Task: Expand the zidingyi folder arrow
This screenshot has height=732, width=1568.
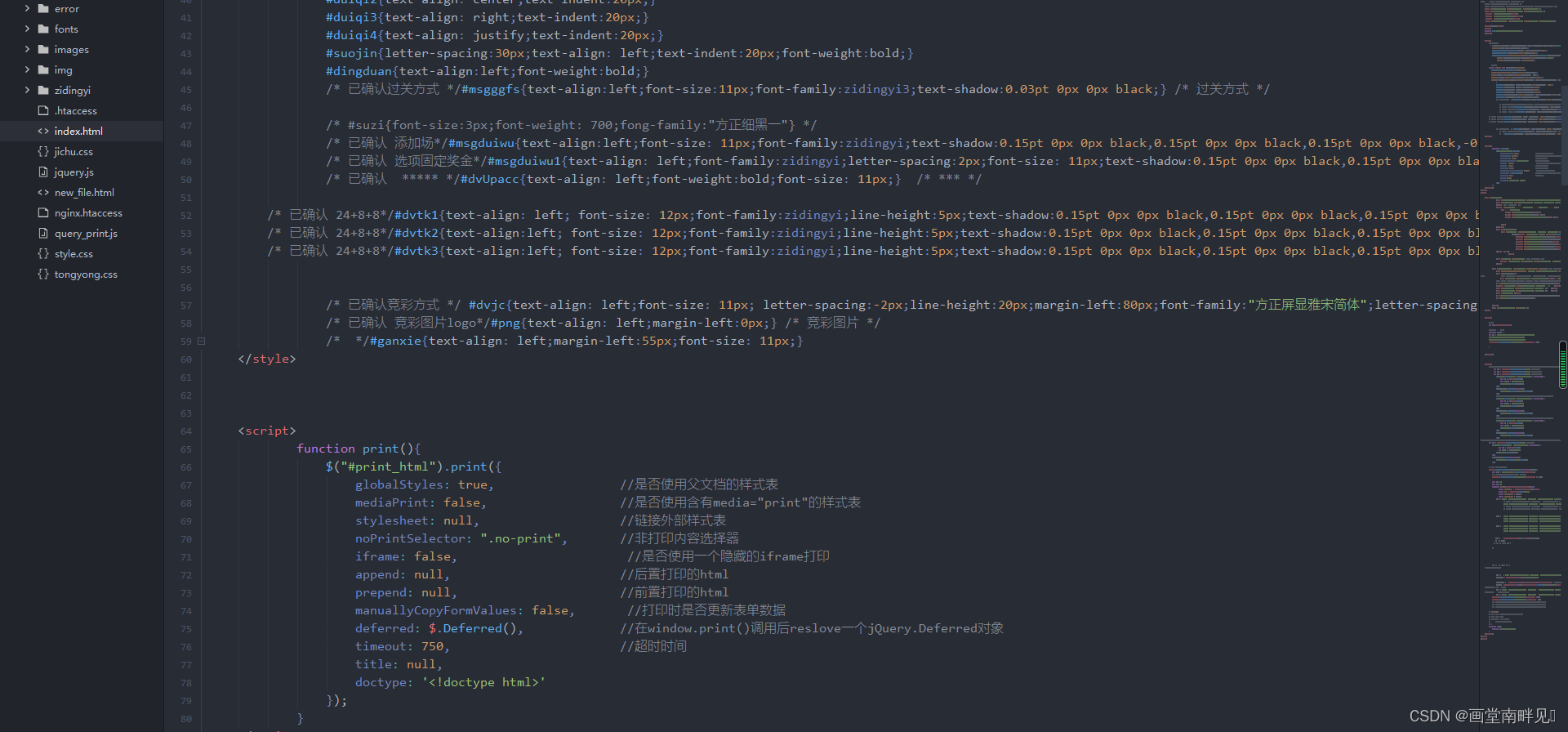Action: point(27,90)
